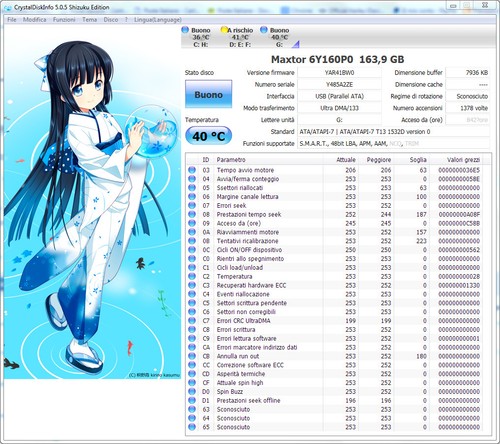The width and height of the screenshot is (500, 444).
Task: Click status icon of Avvia/ferma conteggio row
Action: (x=192, y=179)
